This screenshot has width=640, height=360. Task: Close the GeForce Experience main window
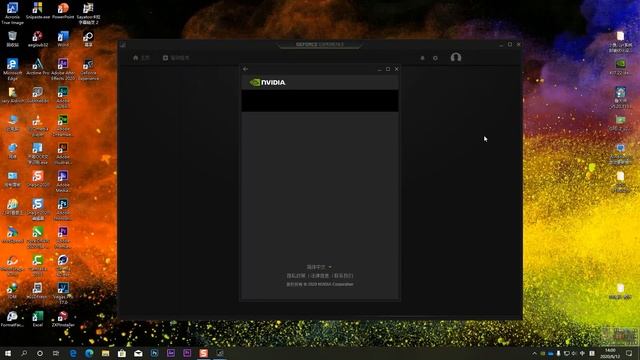(518, 44)
